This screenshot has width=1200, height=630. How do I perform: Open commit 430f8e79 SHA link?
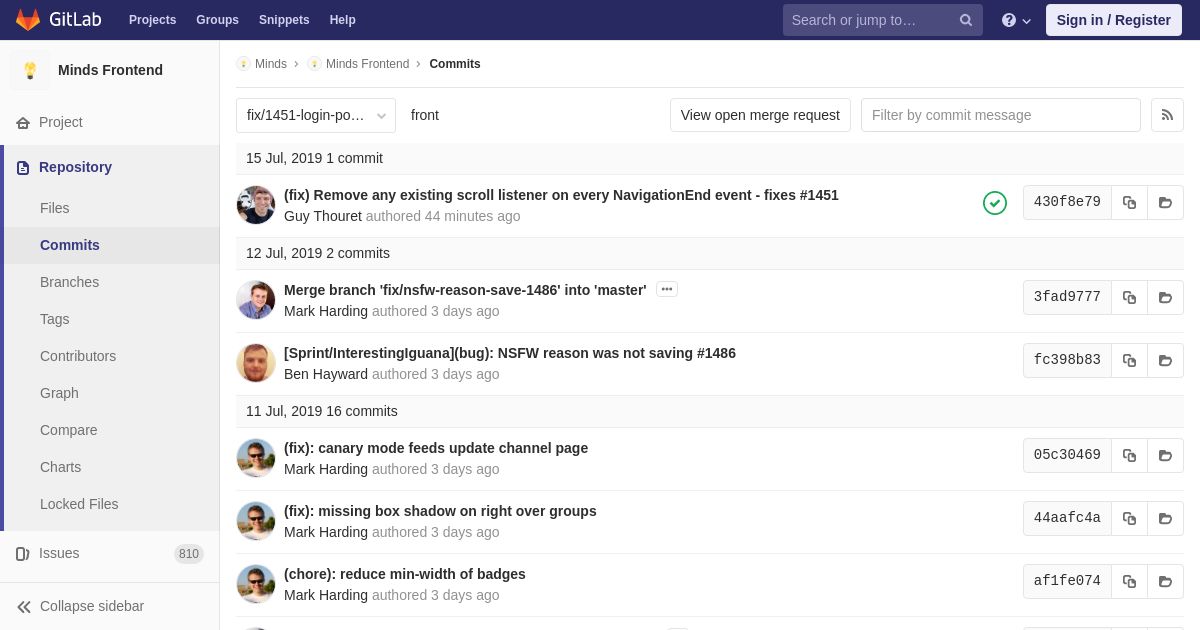(x=1067, y=202)
